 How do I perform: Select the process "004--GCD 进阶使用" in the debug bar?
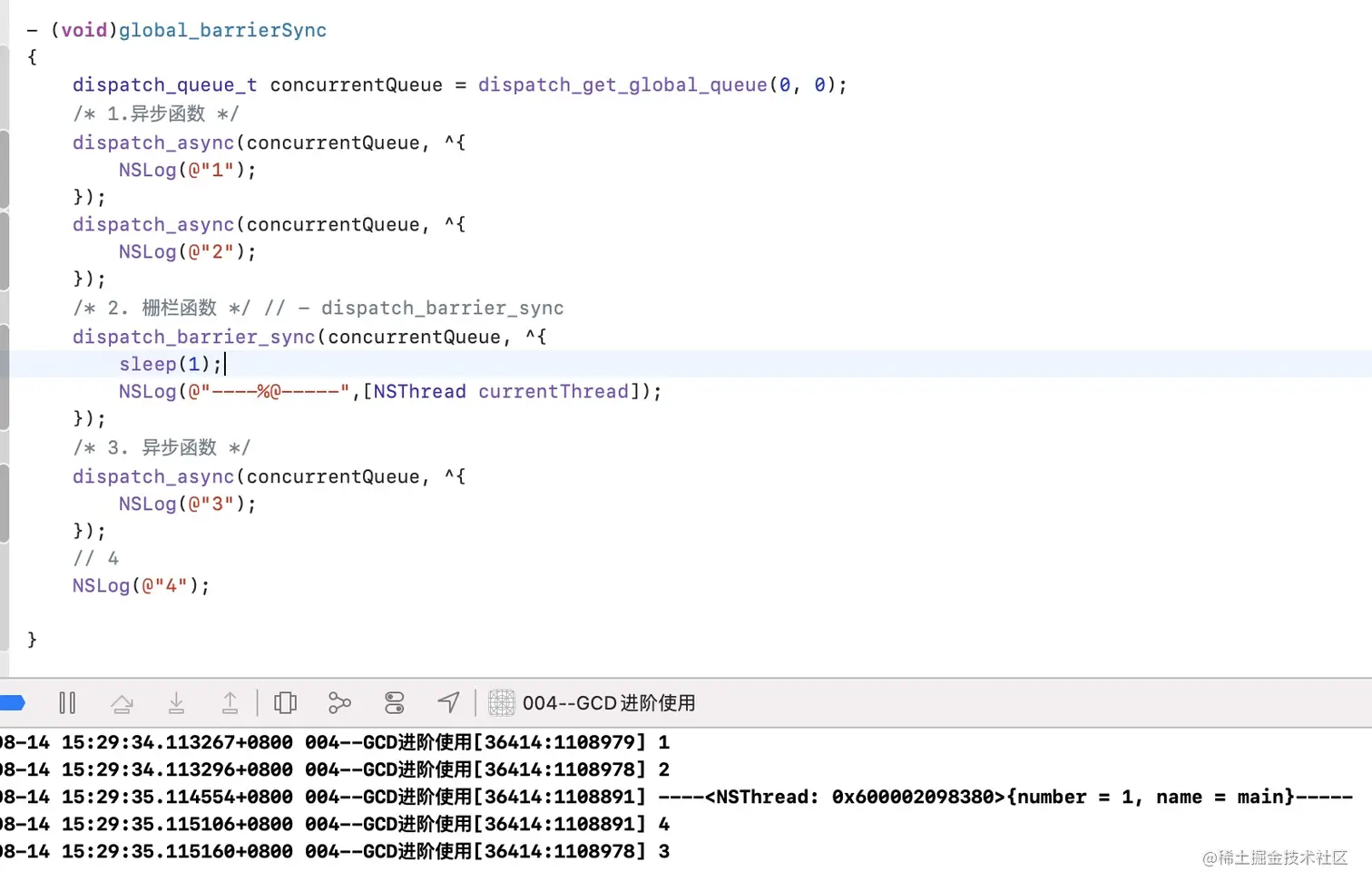pyautogui.click(x=608, y=703)
